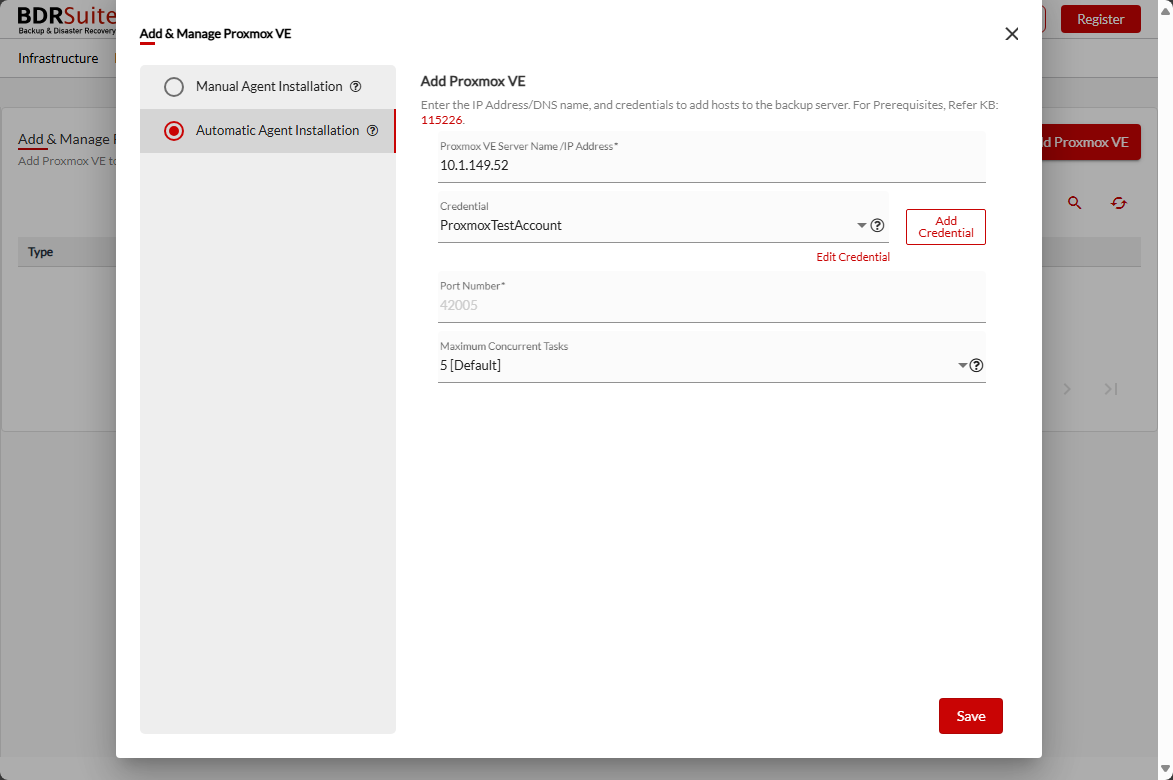
Task: Open help tooltip beside Manual Agent Installation
Action: (x=356, y=86)
